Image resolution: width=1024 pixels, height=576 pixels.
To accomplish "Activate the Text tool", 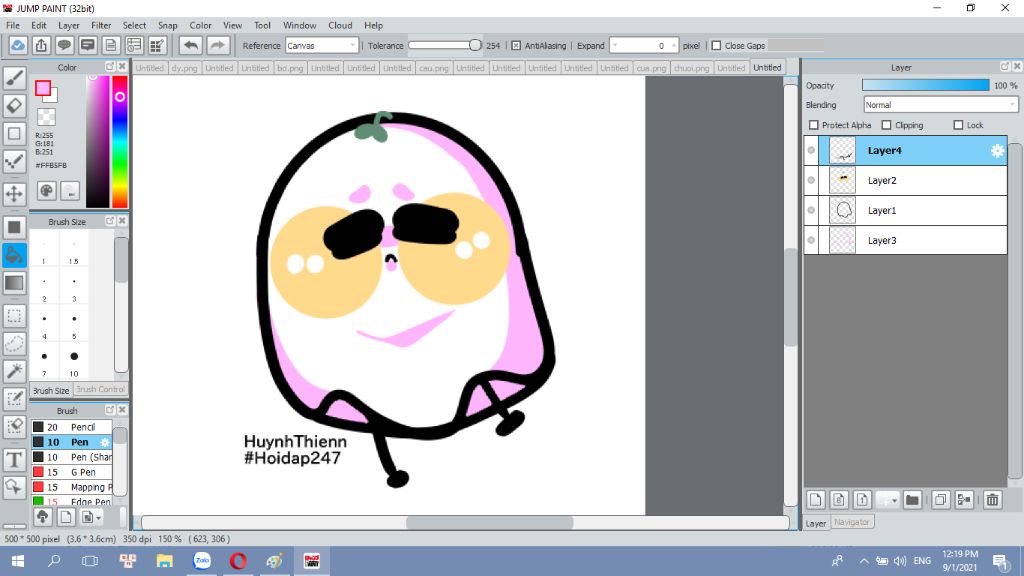I will pyautogui.click(x=15, y=460).
